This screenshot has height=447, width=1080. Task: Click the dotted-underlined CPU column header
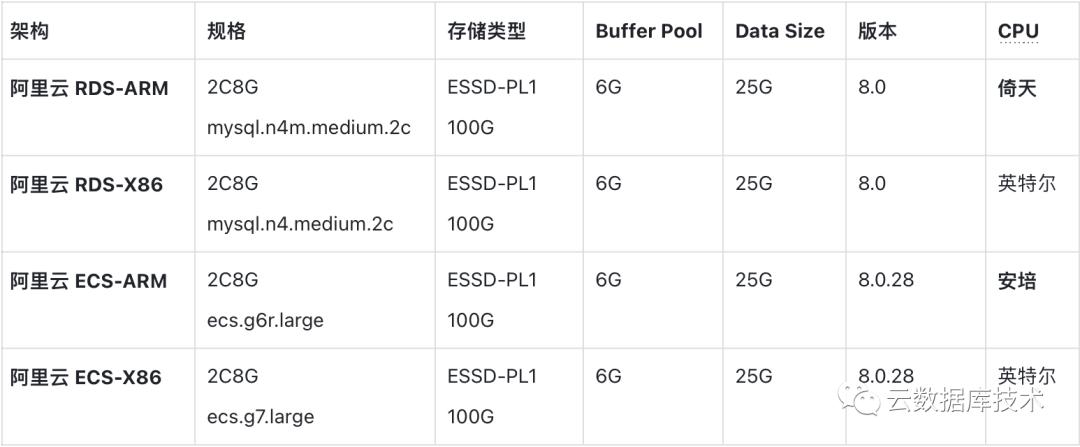[x=1018, y=31]
